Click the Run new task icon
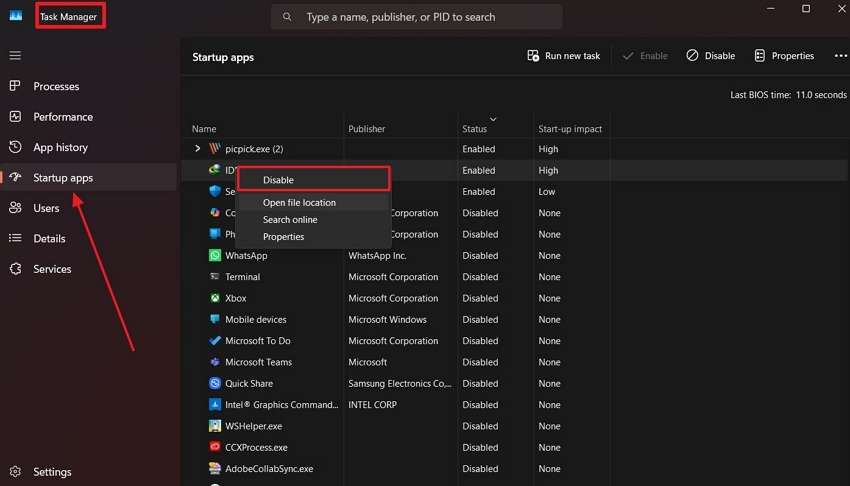This screenshot has height=486, width=850. 533,56
